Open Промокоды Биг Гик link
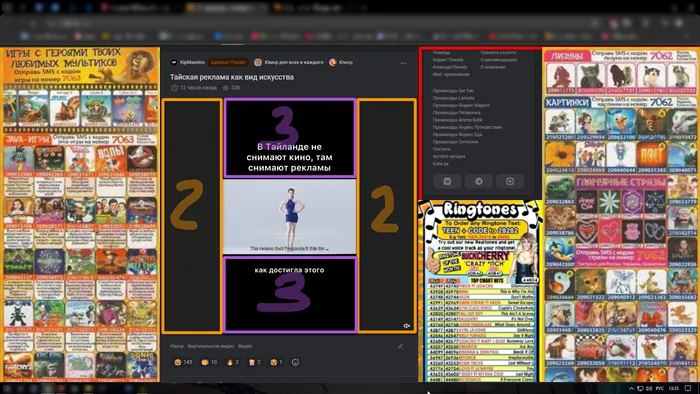This screenshot has width=700, height=394. (x=453, y=91)
